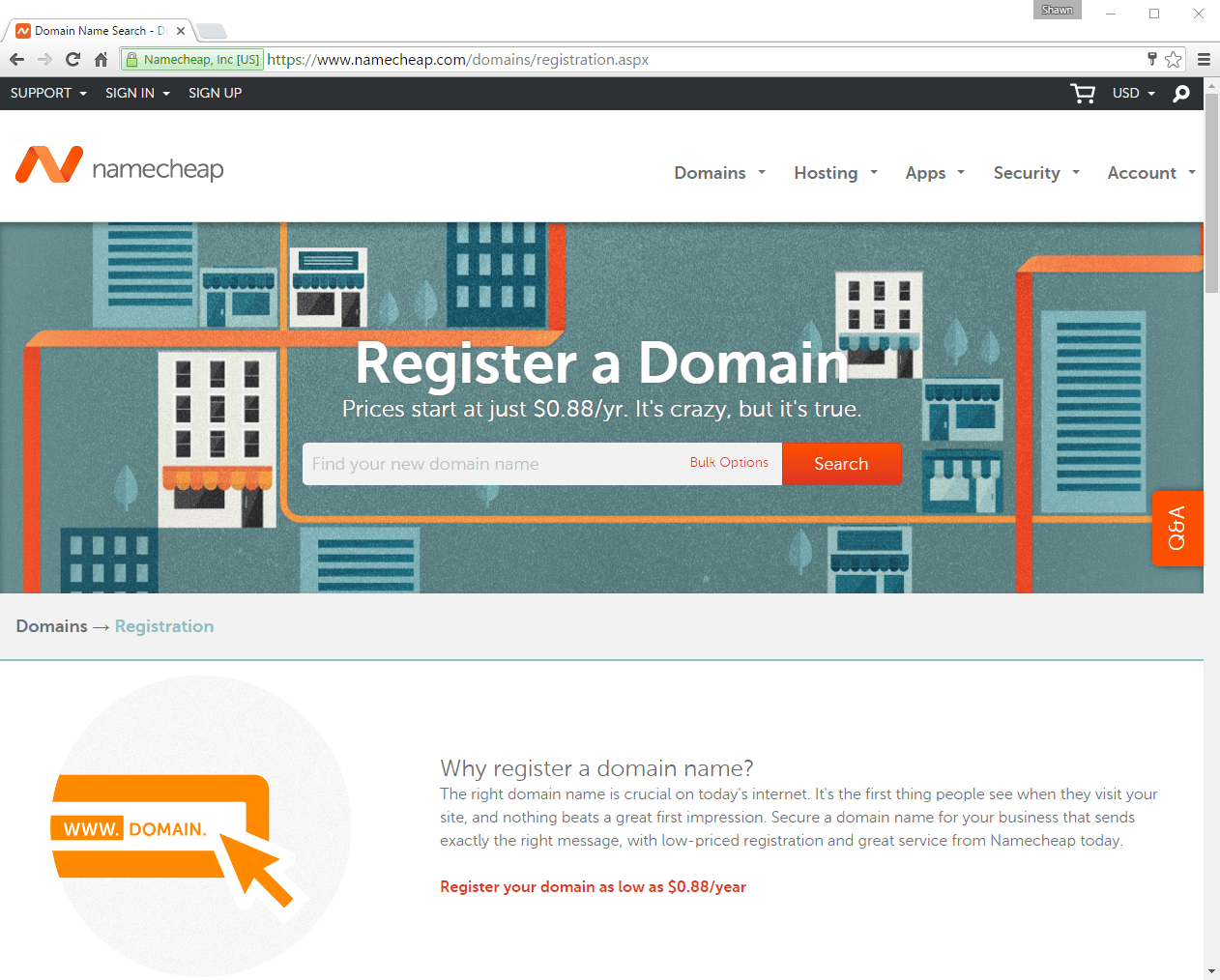Go to browser home page icon
Viewport: 1220px width, 980px height.
[101, 60]
